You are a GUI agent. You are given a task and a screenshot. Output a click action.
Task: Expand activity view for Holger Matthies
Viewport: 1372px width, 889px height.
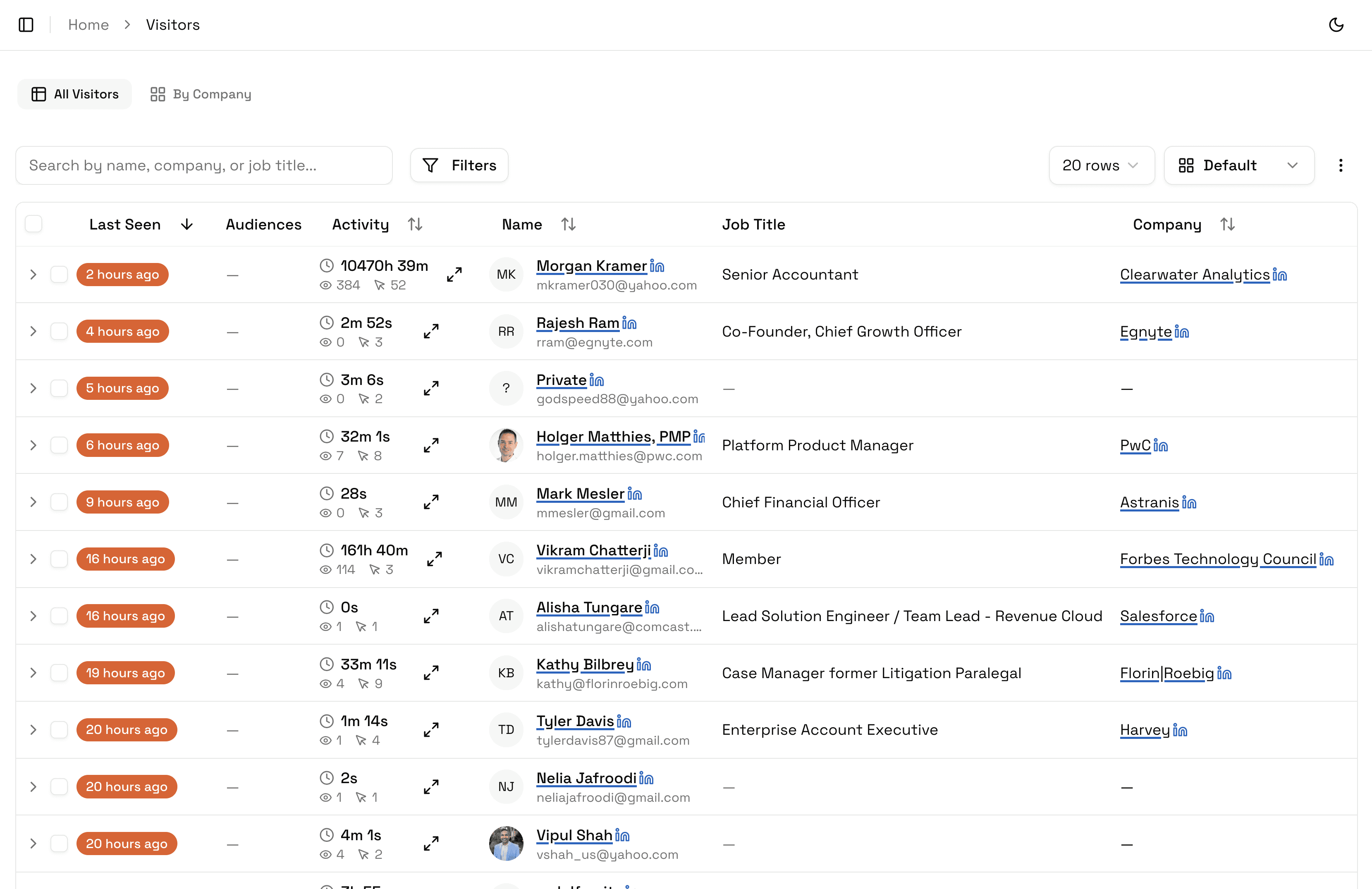[x=431, y=445]
